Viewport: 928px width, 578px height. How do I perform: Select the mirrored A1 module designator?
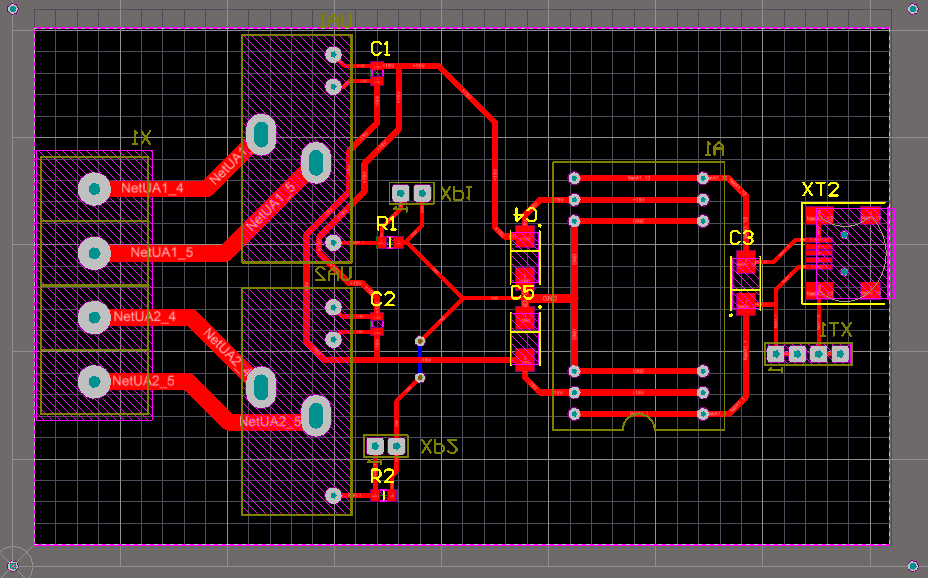point(714,148)
